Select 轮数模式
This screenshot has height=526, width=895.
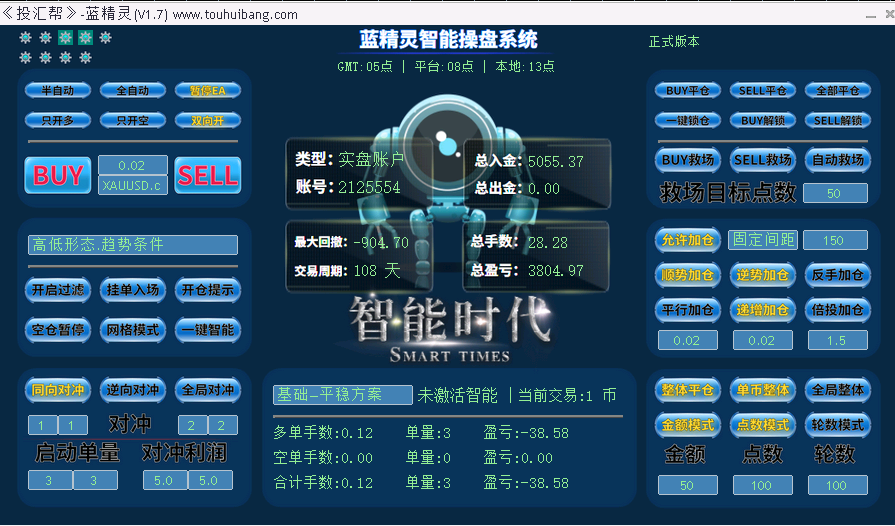click(x=838, y=425)
